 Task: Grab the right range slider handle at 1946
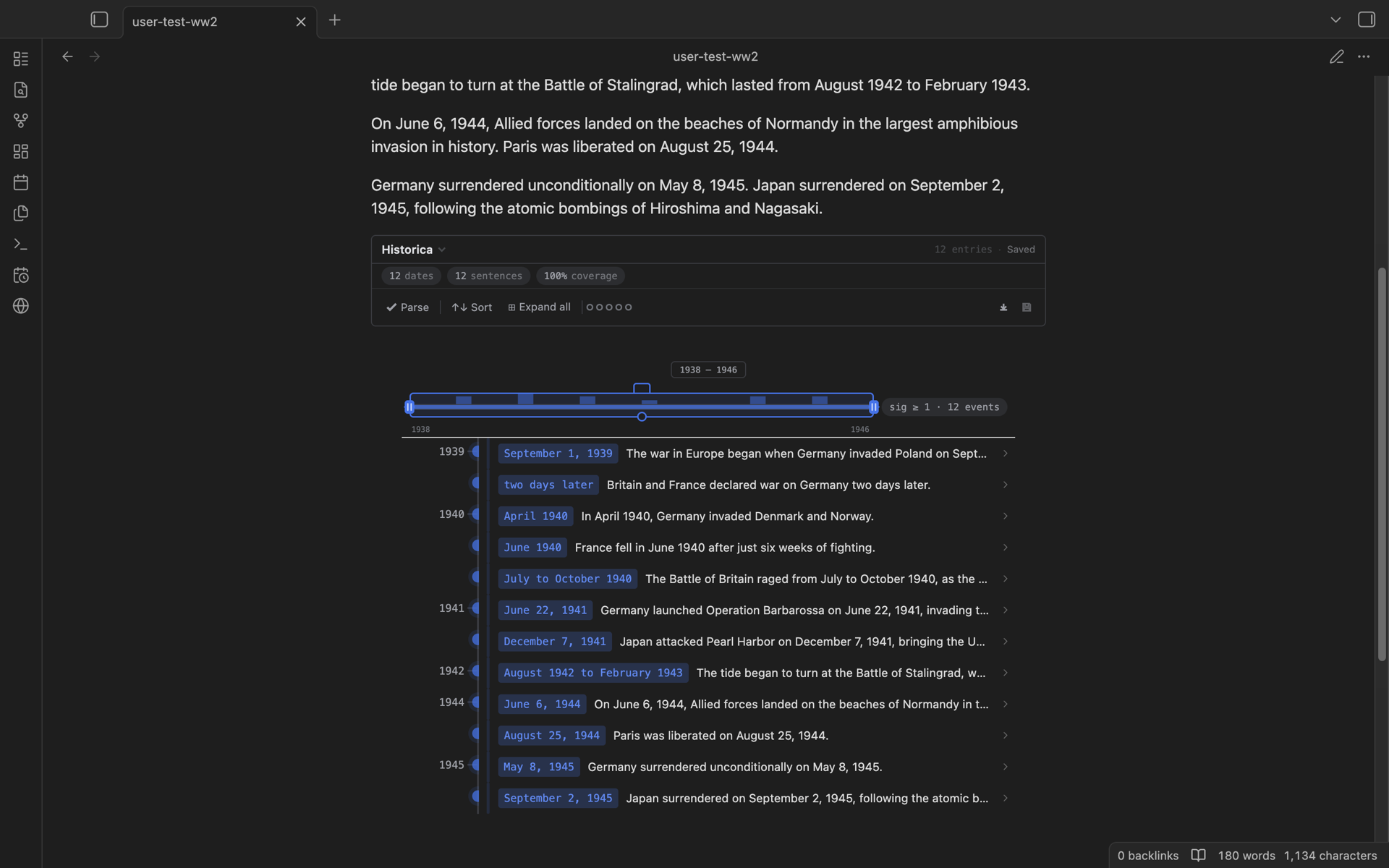tap(873, 407)
